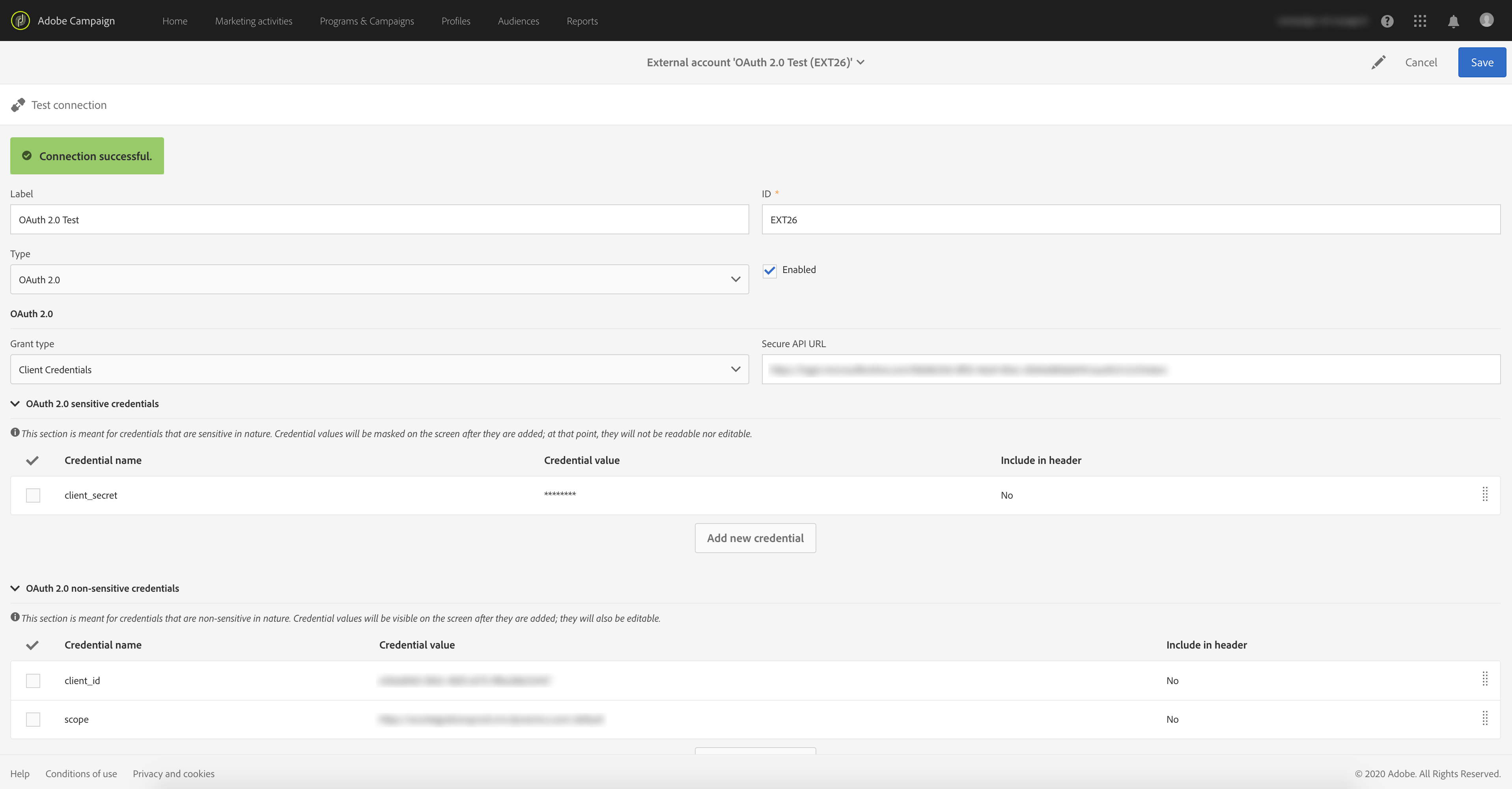Click into the Label input field
Viewport: 1512px width, 789px height.
pyautogui.click(x=379, y=220)
